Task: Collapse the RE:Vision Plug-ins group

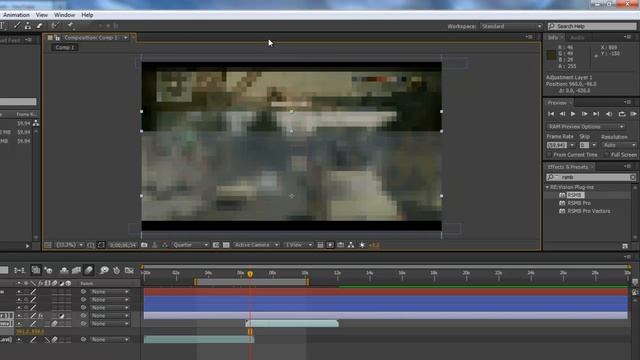Action: (x=547, y=187)
